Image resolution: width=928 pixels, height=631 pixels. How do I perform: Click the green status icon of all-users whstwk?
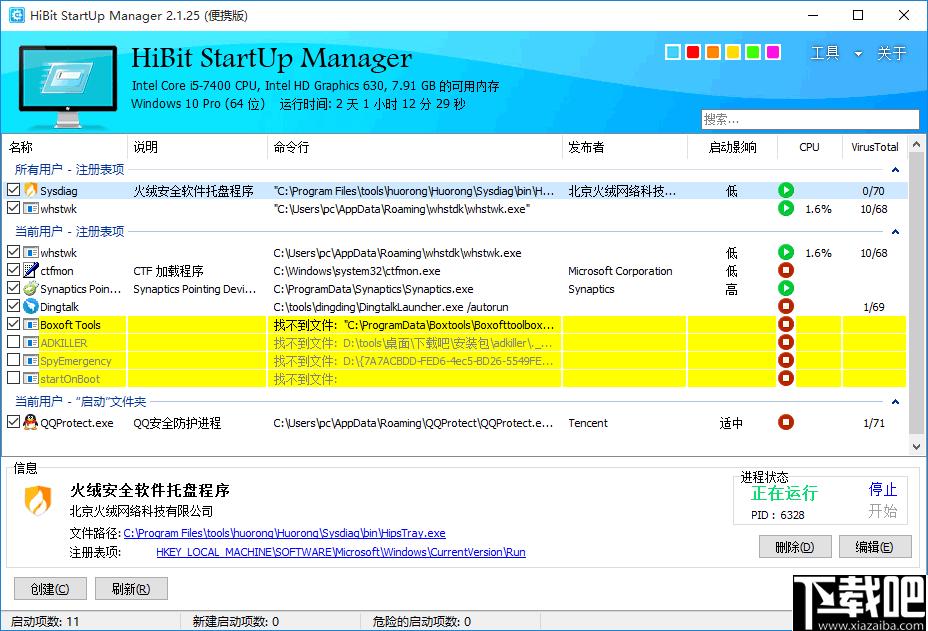[x=785, y=208]
